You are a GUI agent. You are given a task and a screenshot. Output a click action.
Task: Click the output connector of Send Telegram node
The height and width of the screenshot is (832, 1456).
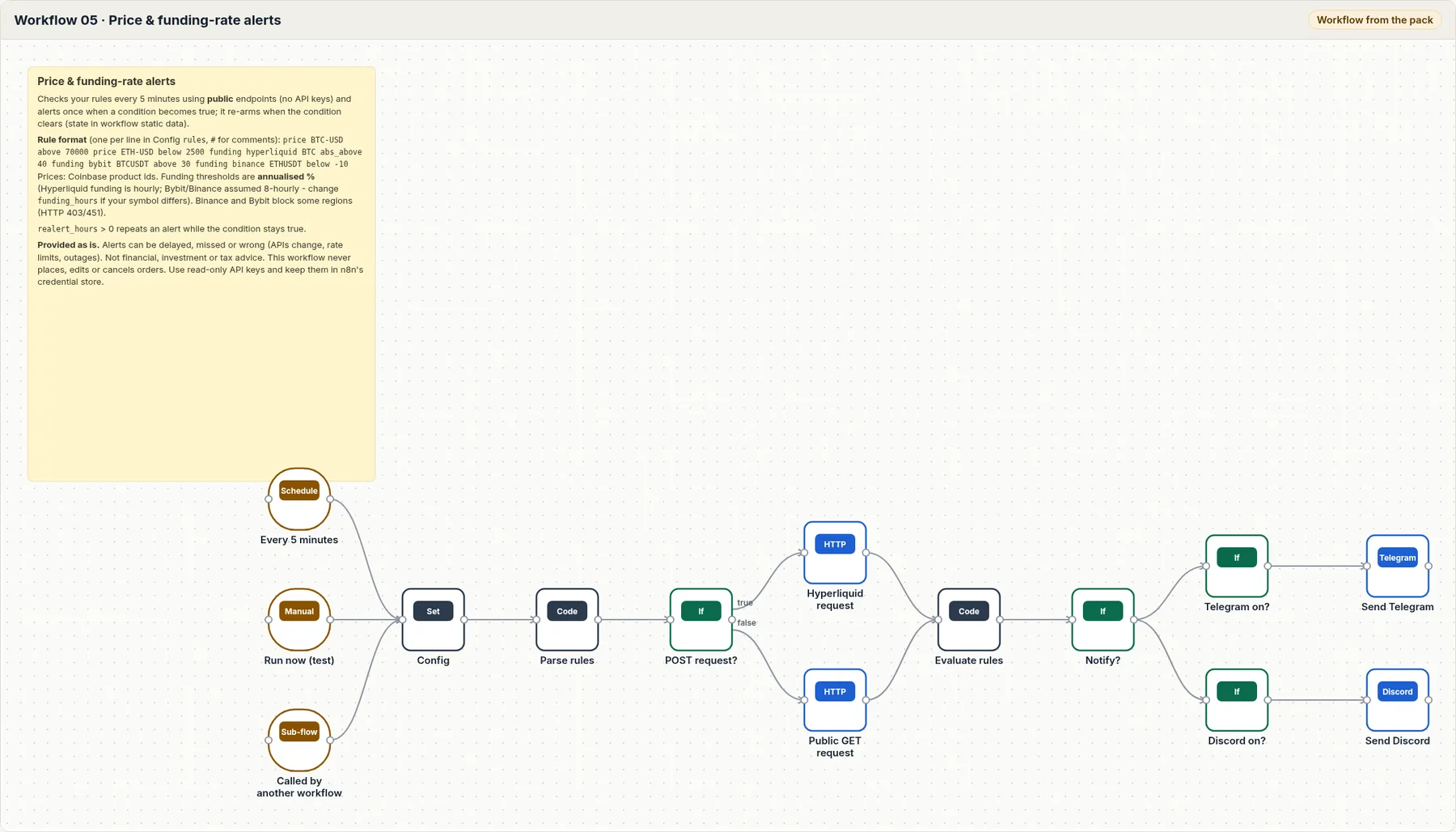click(1428, 567)
